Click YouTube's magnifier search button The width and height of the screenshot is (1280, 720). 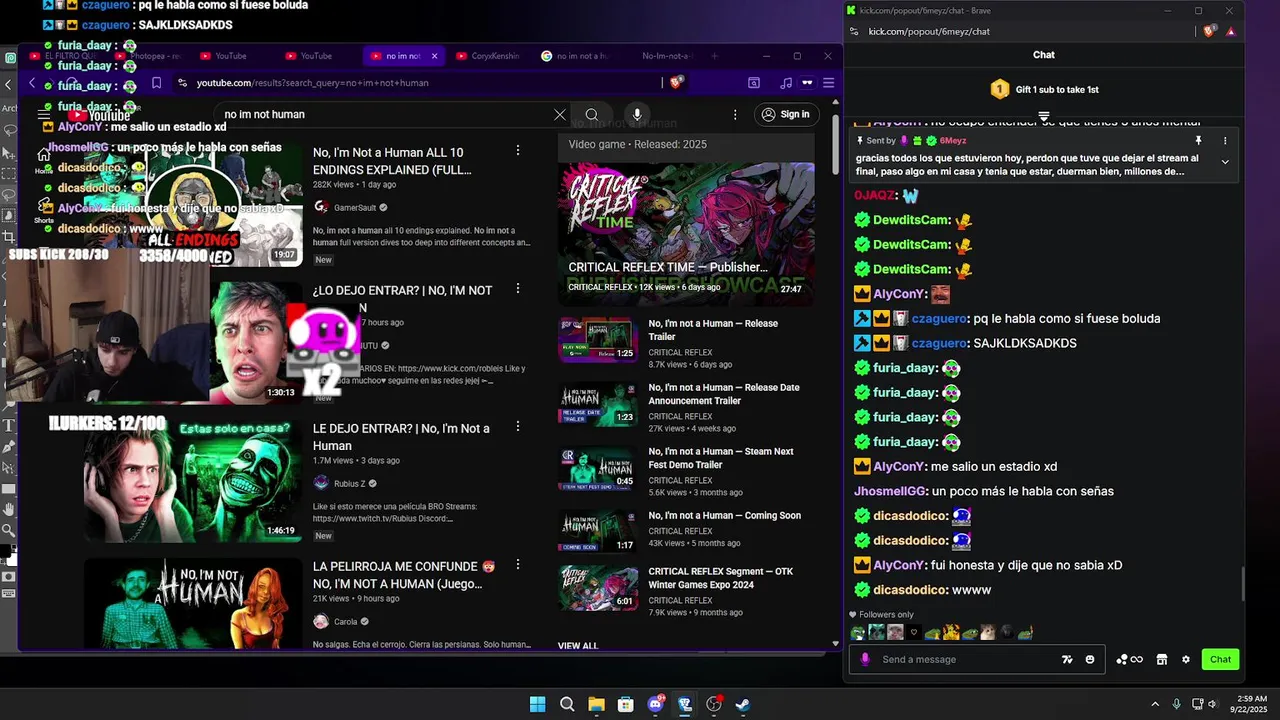tap(592, 115)
